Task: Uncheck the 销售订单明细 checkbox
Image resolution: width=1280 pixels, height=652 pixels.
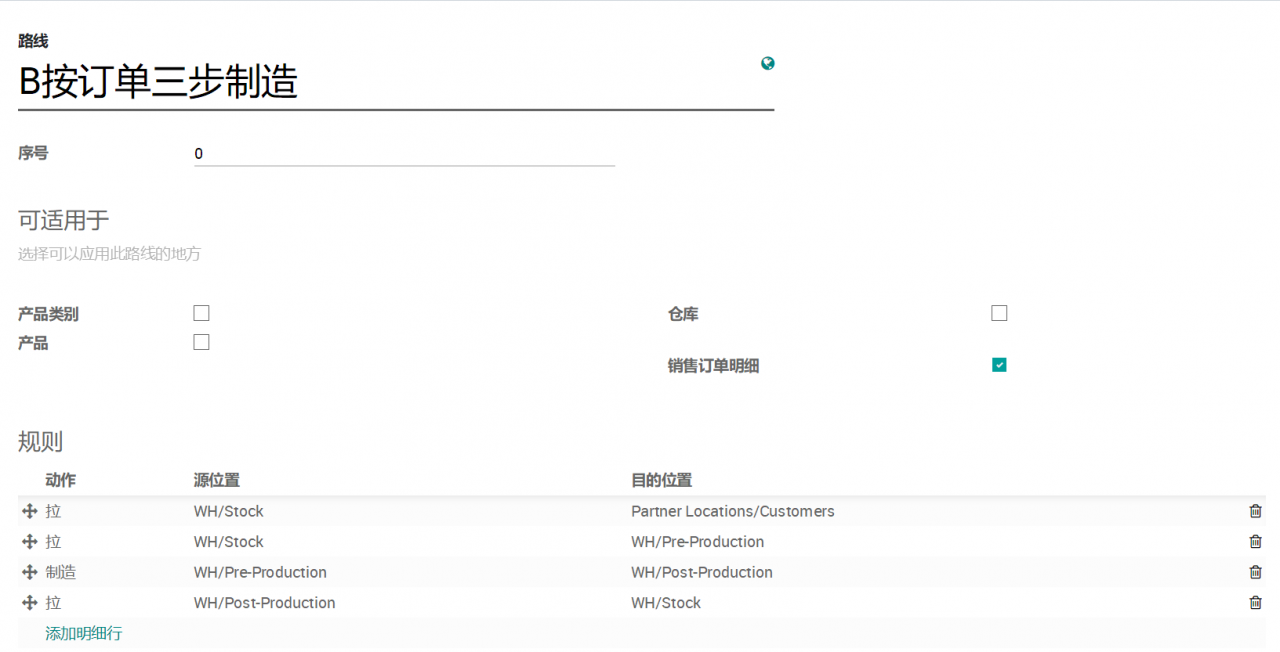Action: coord(999,365)
